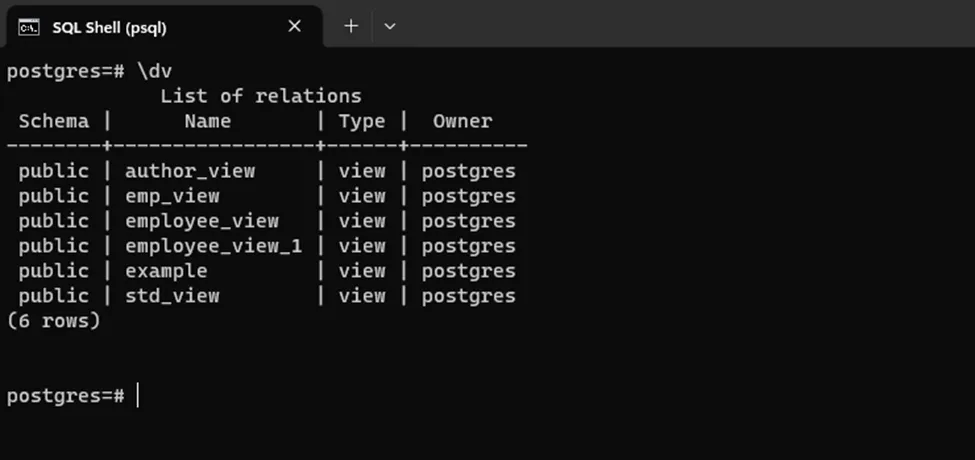Select std_view in the relations list
975x460 pixels.
[x=172, y=296]
